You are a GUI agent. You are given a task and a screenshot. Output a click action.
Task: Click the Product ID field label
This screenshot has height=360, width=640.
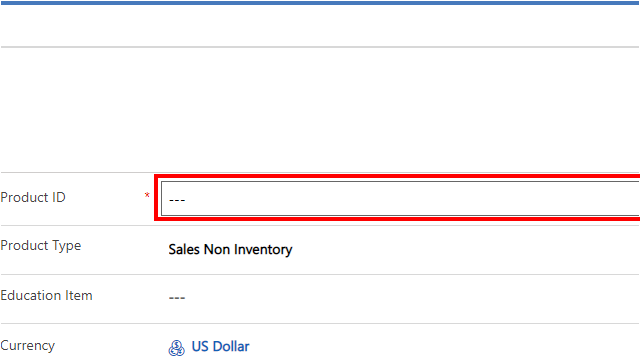point(33,198)
